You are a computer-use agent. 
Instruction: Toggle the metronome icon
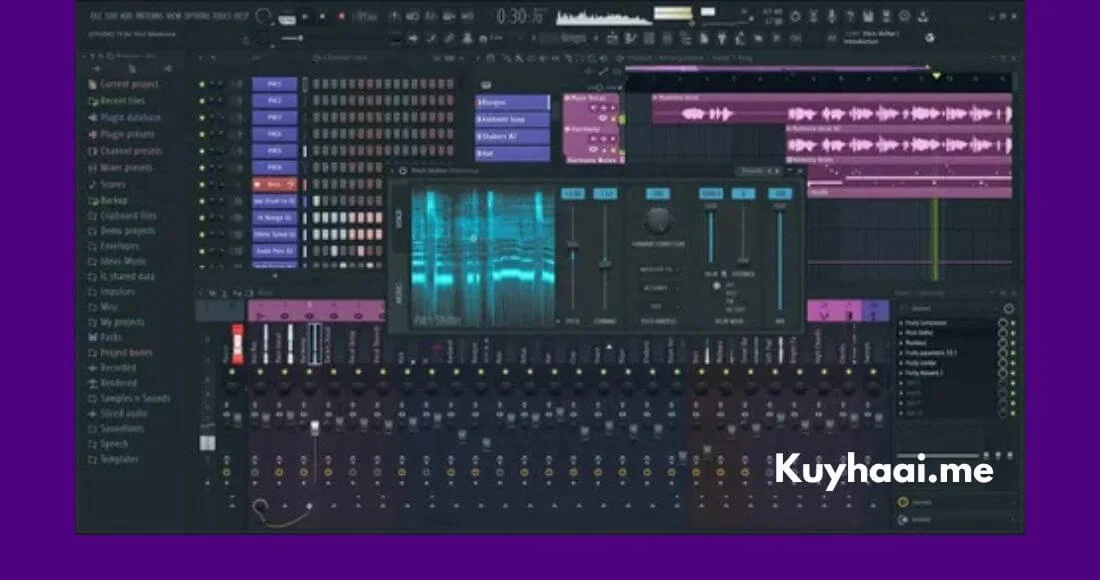394,16
